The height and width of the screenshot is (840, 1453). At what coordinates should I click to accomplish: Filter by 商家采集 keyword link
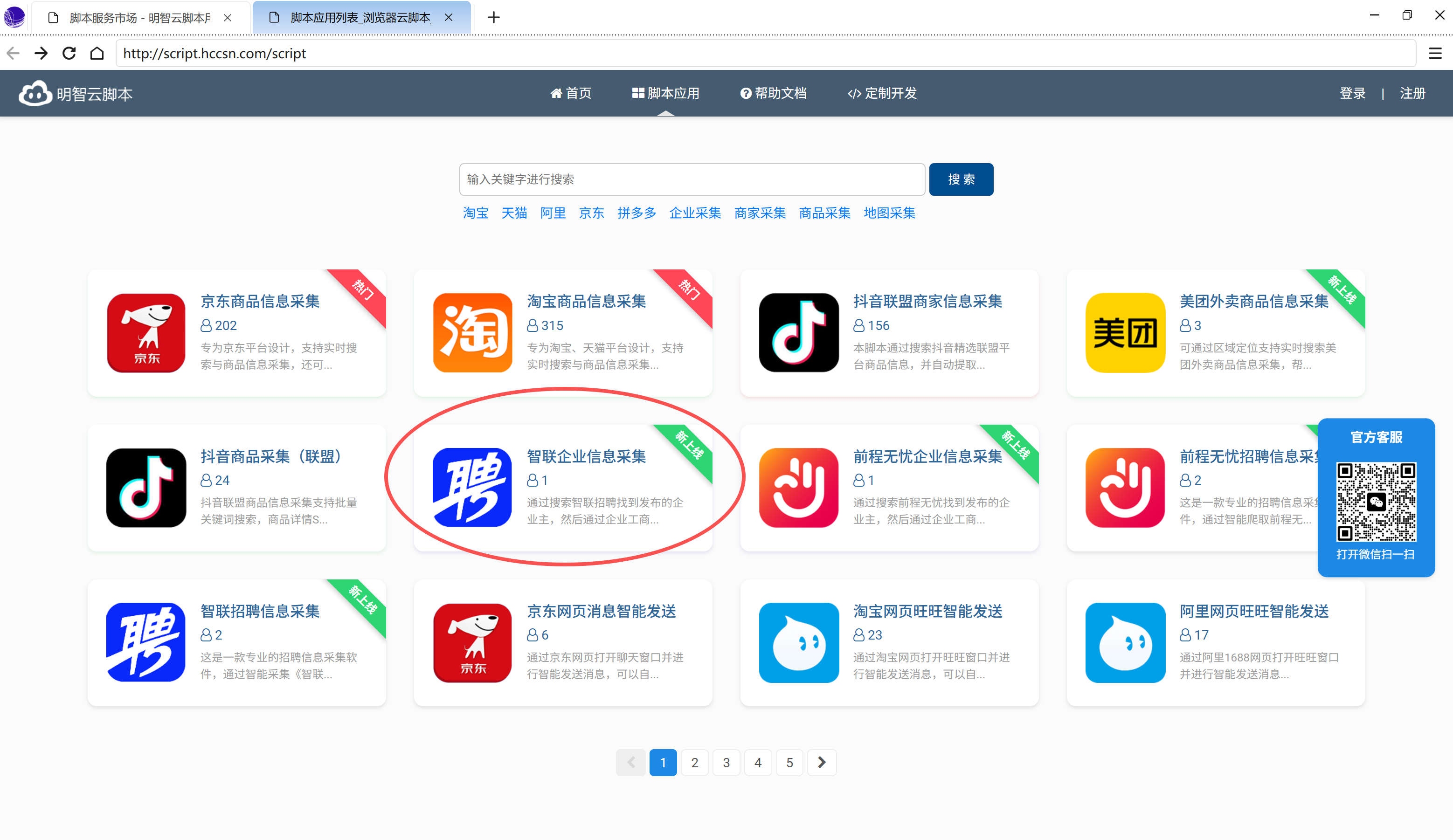[760, 213]
